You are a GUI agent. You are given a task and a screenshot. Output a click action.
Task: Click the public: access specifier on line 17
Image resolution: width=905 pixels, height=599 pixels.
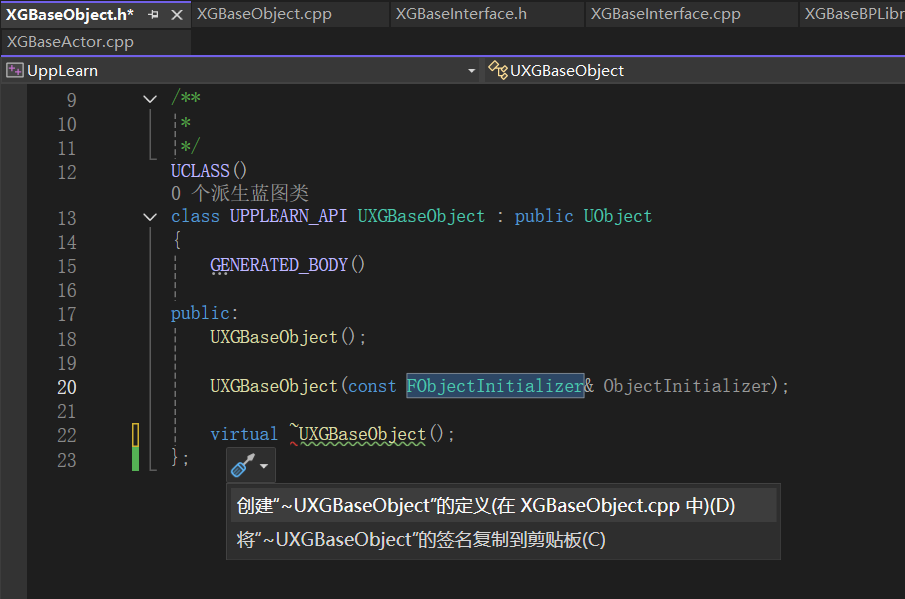click(204, 313)
